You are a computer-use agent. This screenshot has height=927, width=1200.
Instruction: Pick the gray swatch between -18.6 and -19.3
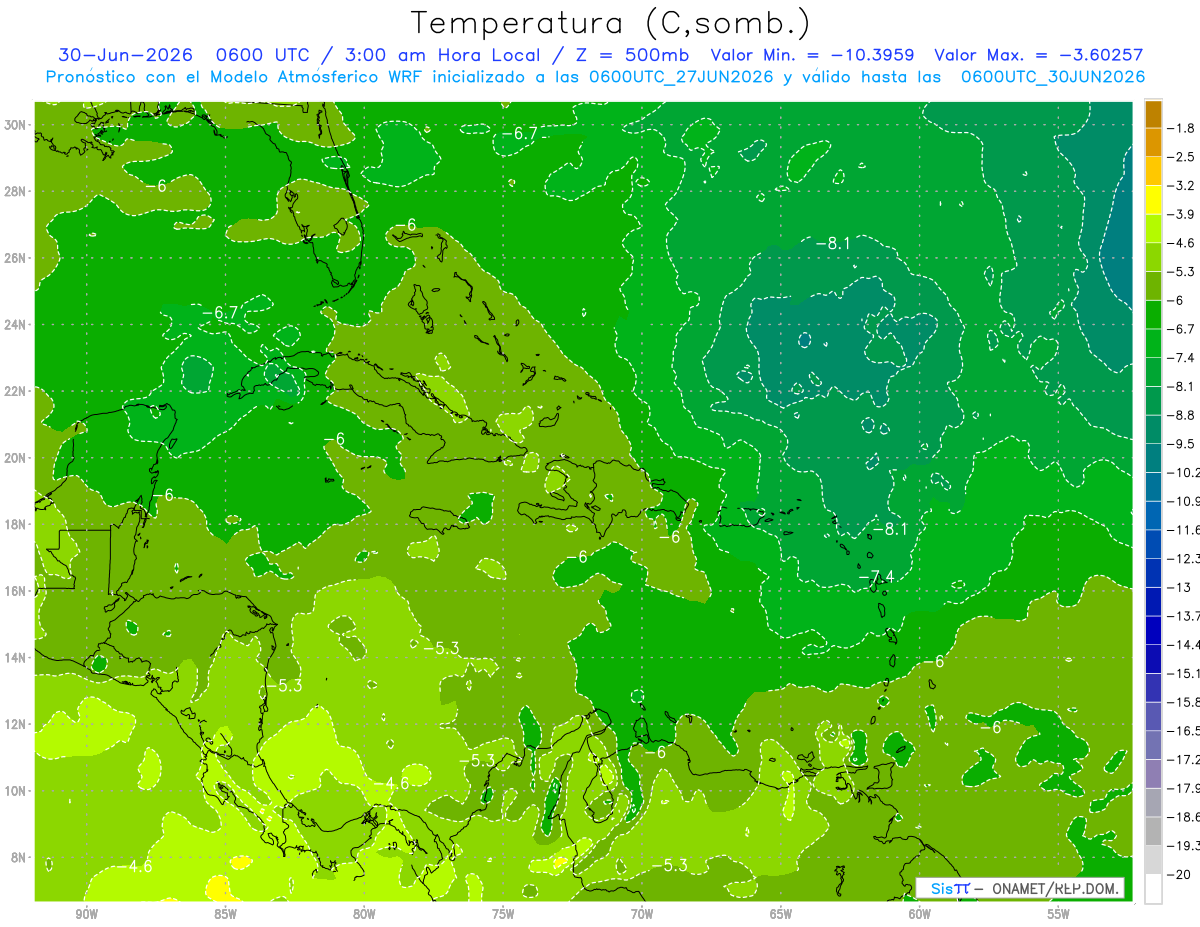coord(1153,831)
